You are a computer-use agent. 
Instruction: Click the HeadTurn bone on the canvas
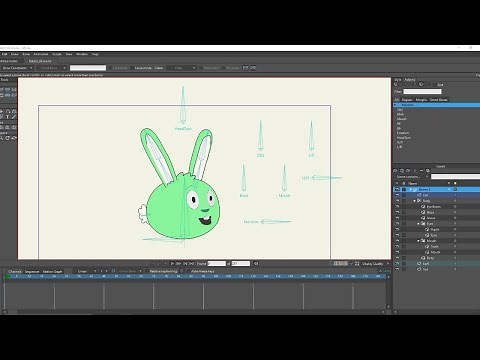pyautogui.click(x=183, y=105)
